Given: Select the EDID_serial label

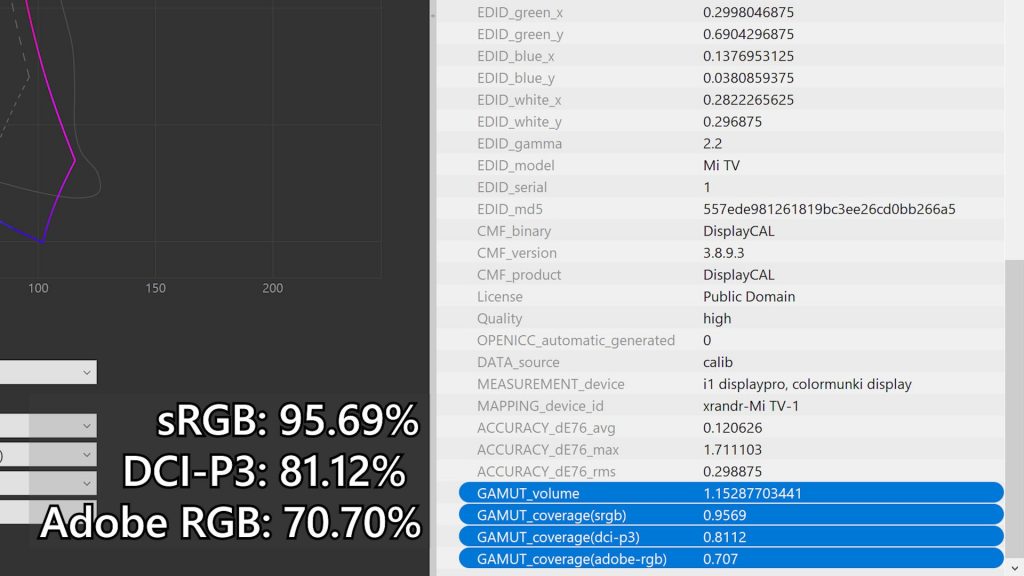Looking at the screenshot, I should 511,187.
